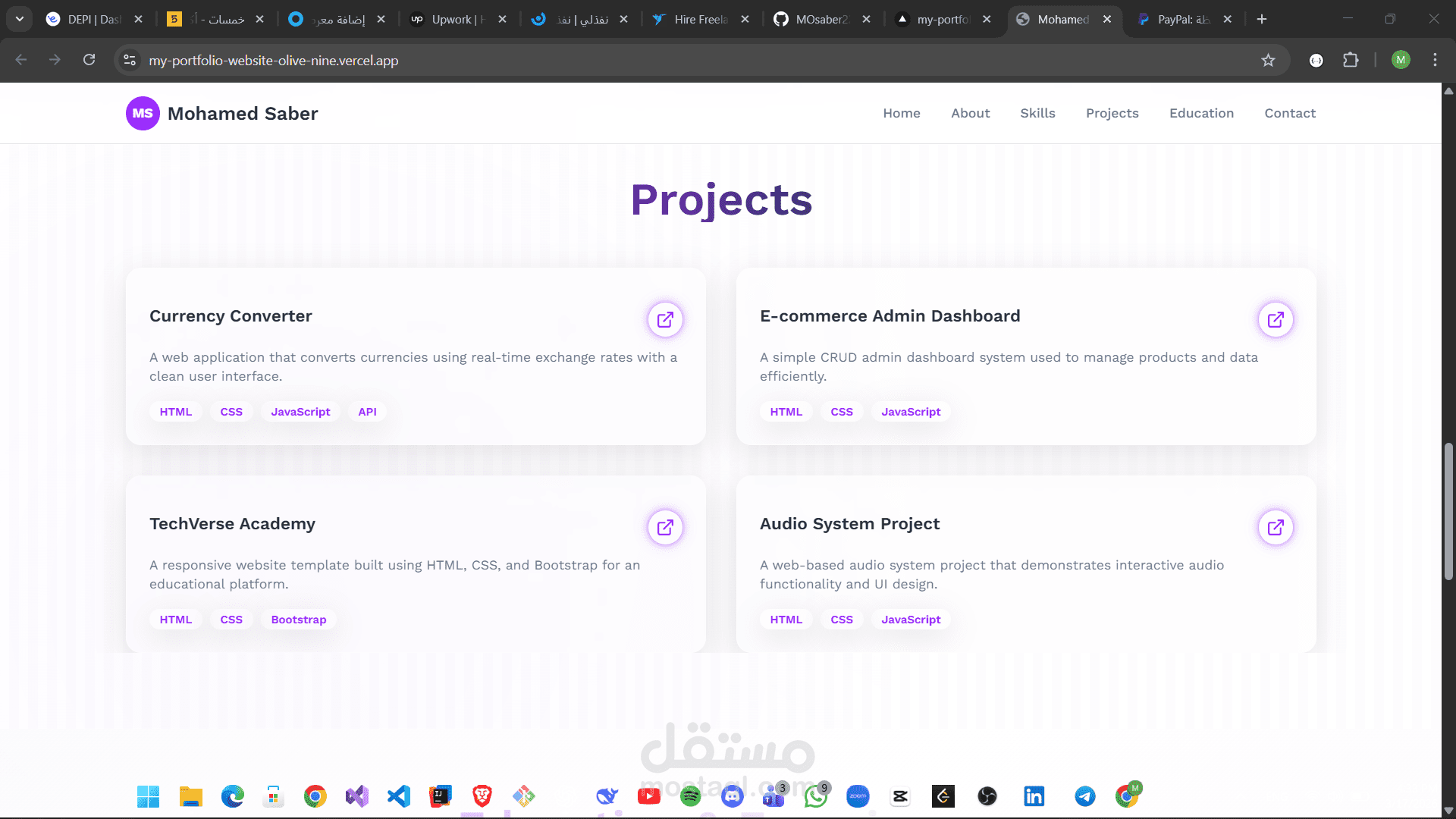
Task: Open Spotify from the taskbar
Action: (x=690, y=796)
